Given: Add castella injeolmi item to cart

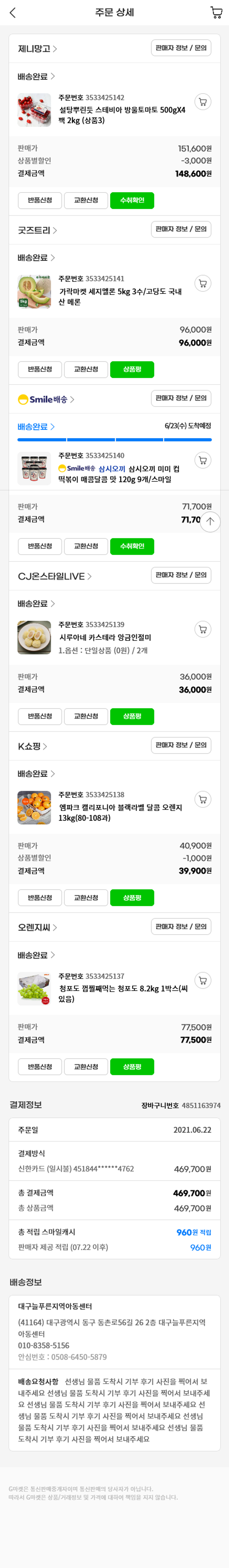Looking at the screenshot, I should tap(203, 629).
